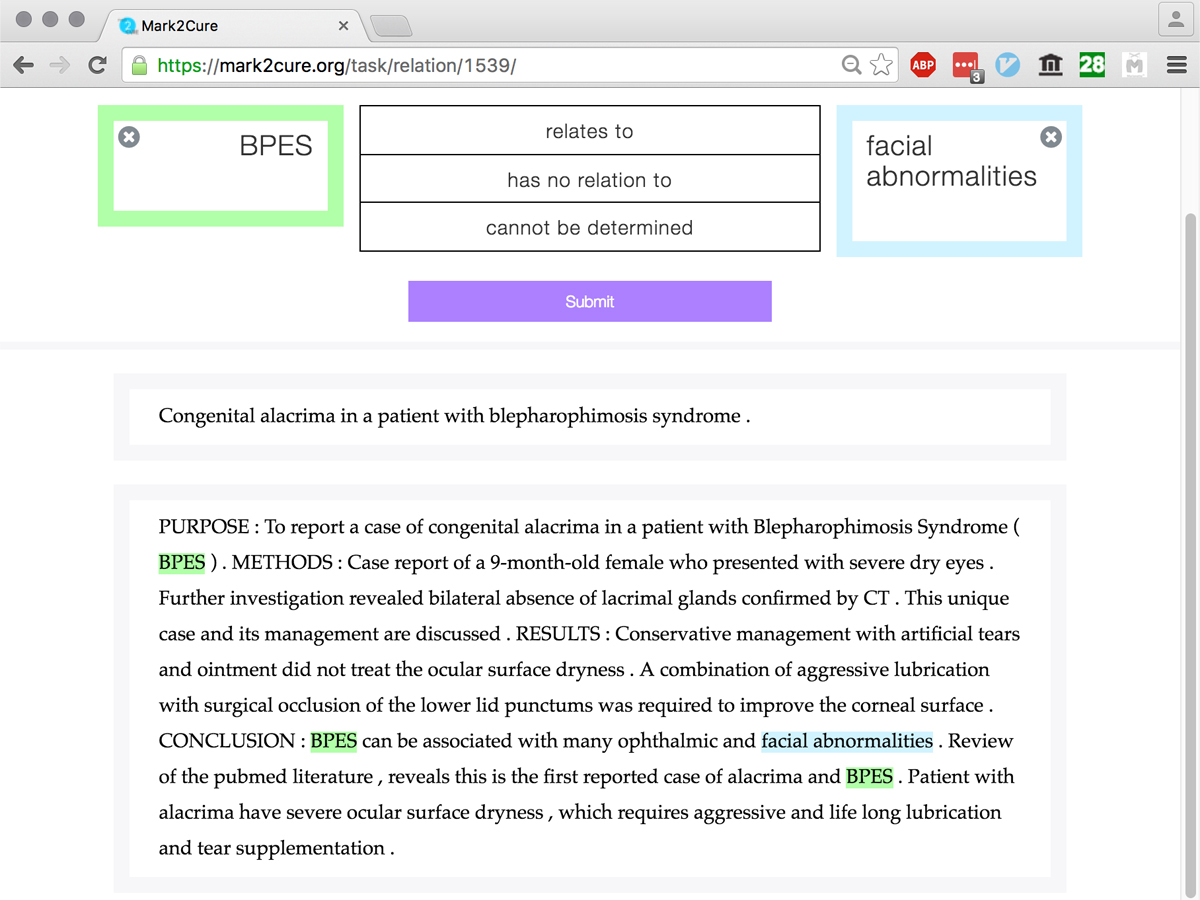Click the green 28 extension icon
This screenshot has width=1200, height=900.
[x=1092, y=66]
